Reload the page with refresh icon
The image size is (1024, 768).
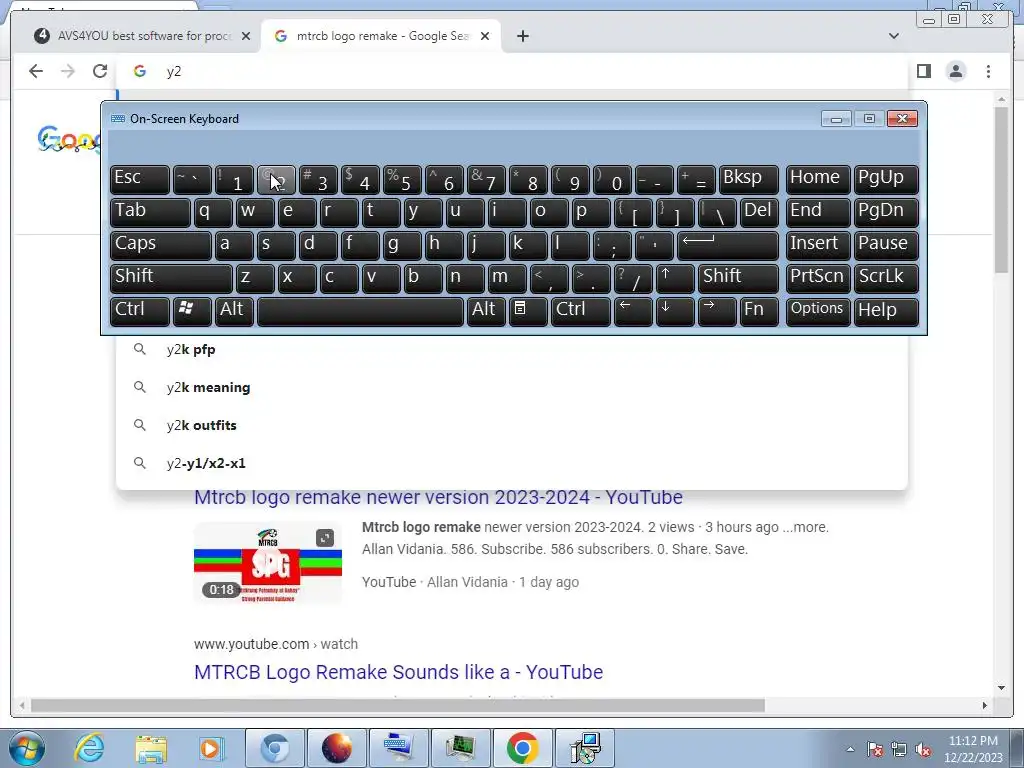coord(100,71)
